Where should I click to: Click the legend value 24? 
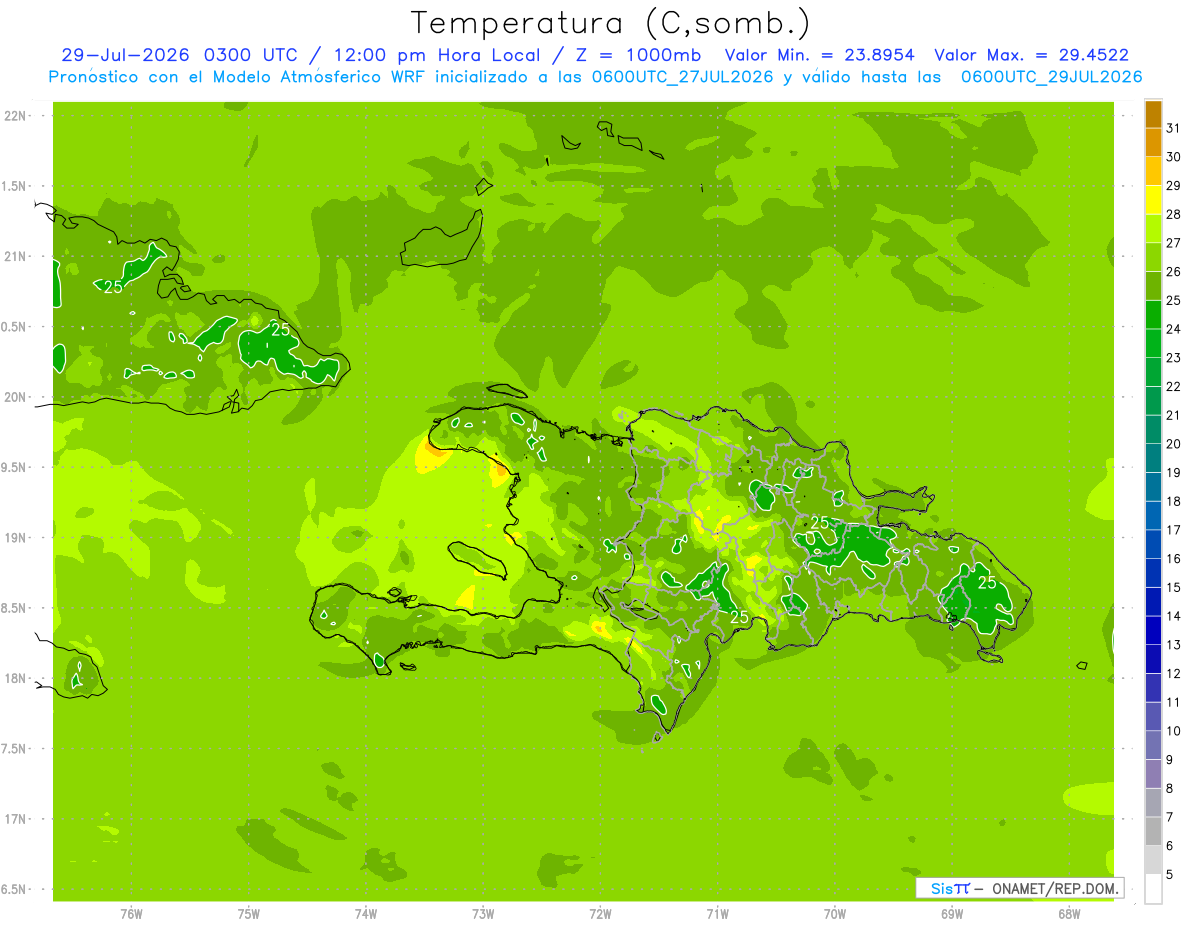point(1174,329)
